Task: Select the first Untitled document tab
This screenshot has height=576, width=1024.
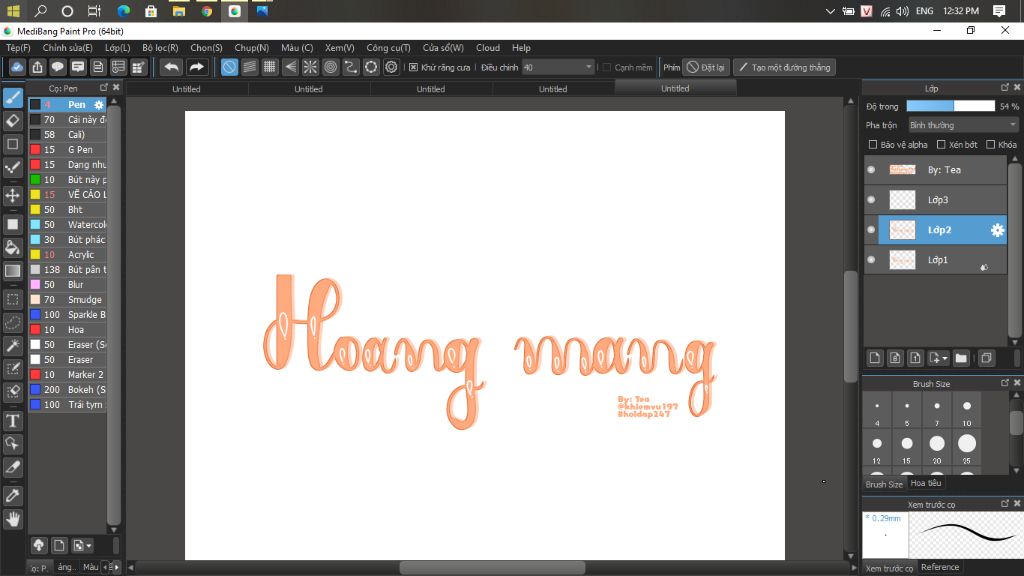Action: coord(186,89)
